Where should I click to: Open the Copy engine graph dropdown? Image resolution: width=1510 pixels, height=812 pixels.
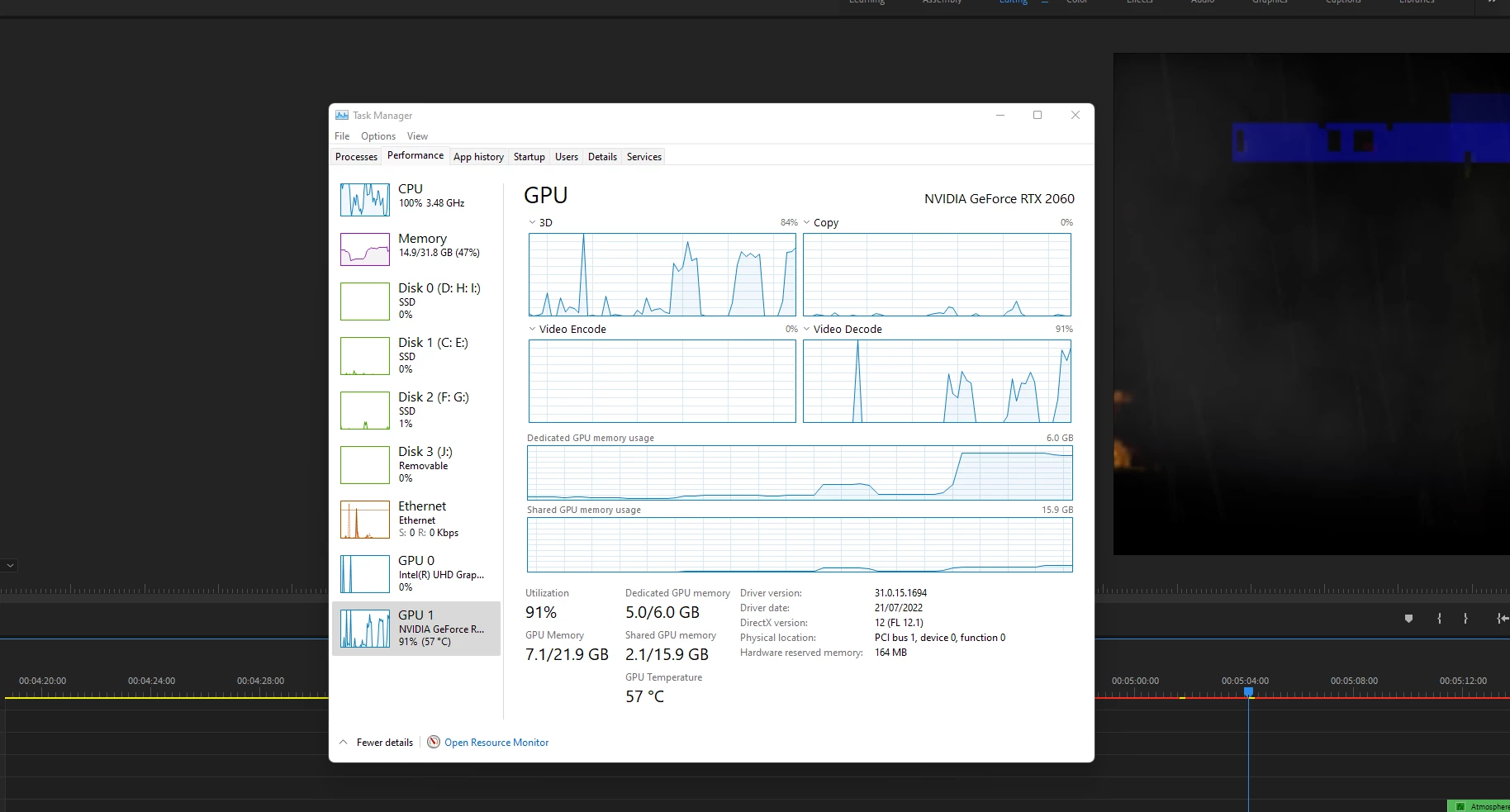[807, 222]
